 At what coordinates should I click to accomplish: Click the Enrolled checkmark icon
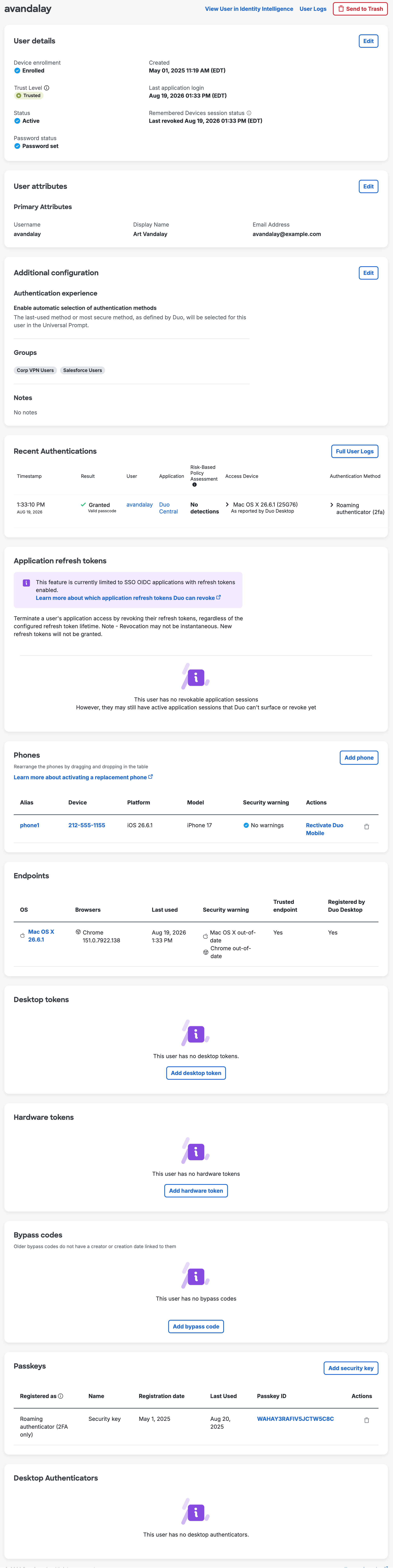(17, 71)
